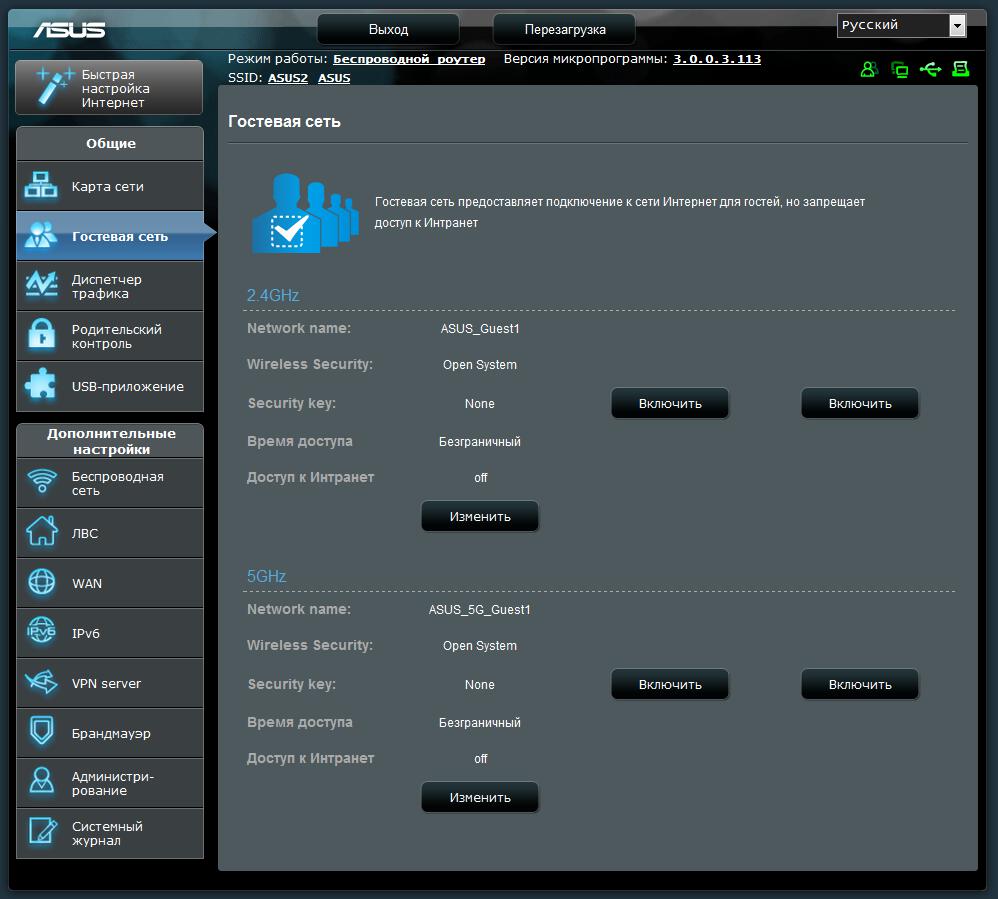Viewport: 998px width, 899px height.
Task: Click the guest network description text
Action: tap(620, 212)
